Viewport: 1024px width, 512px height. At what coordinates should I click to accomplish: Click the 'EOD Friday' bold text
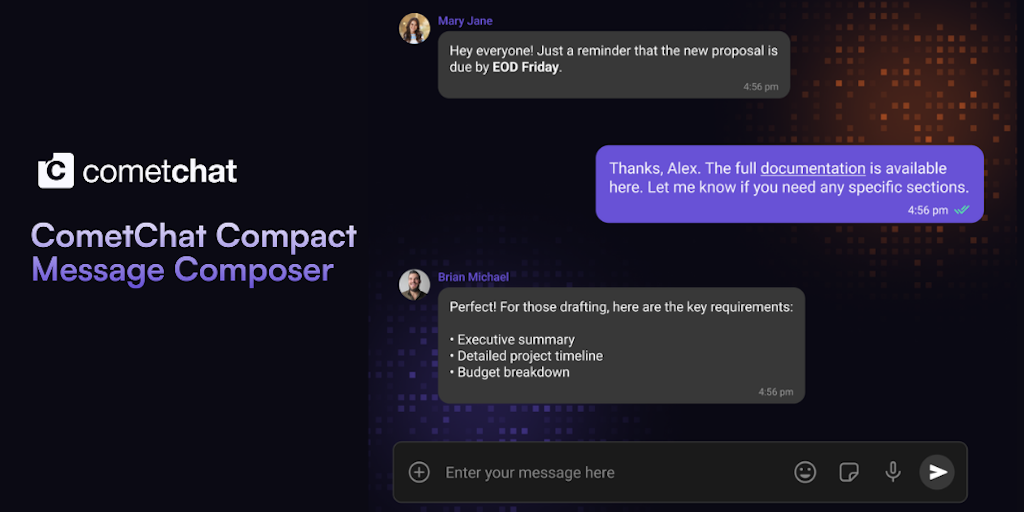526,68
